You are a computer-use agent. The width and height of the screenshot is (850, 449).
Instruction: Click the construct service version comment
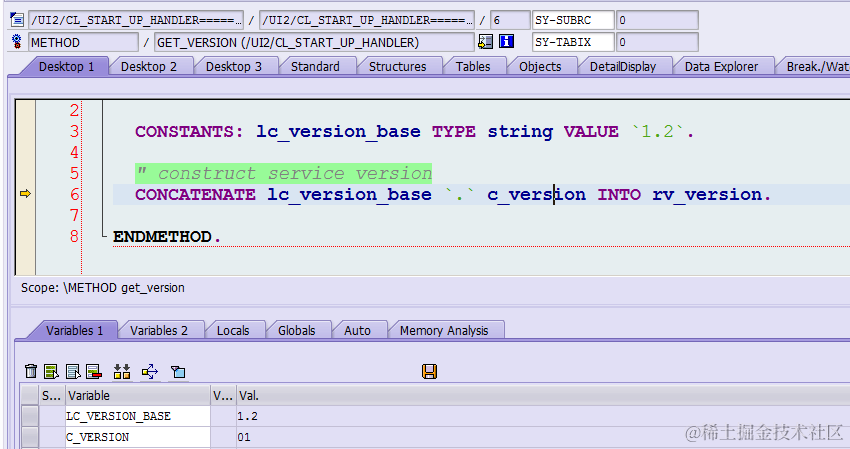coord(284,174)
